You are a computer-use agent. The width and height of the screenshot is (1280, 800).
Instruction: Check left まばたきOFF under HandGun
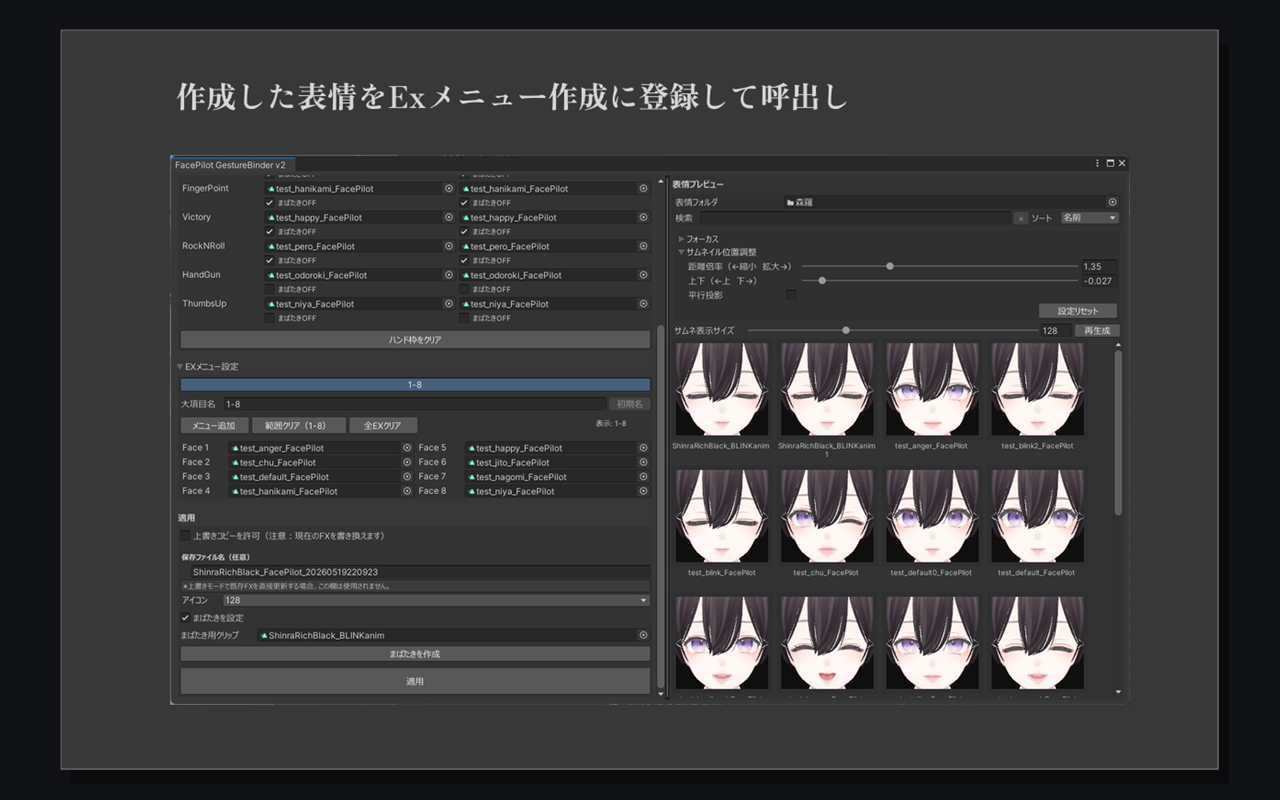[269, 289]
